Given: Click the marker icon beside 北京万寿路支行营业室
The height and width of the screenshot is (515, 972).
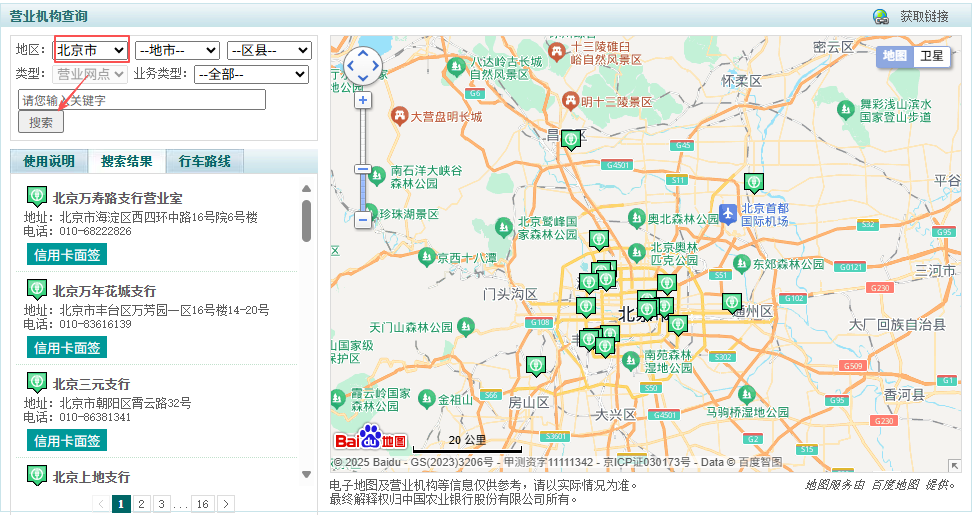Looking at the screenshot, I should coord(37,196).
